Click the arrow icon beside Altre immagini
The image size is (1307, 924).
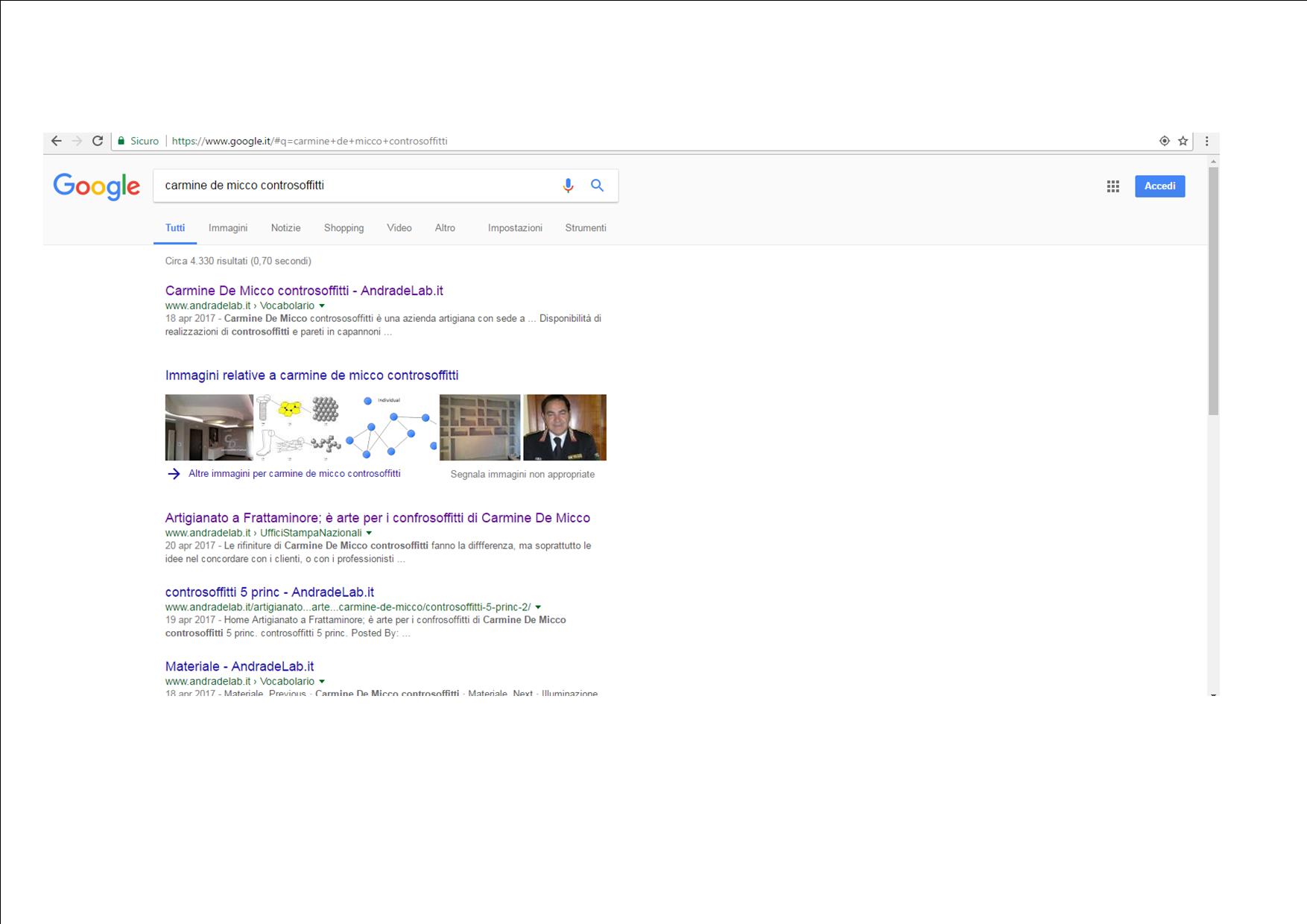pos(174,474)
